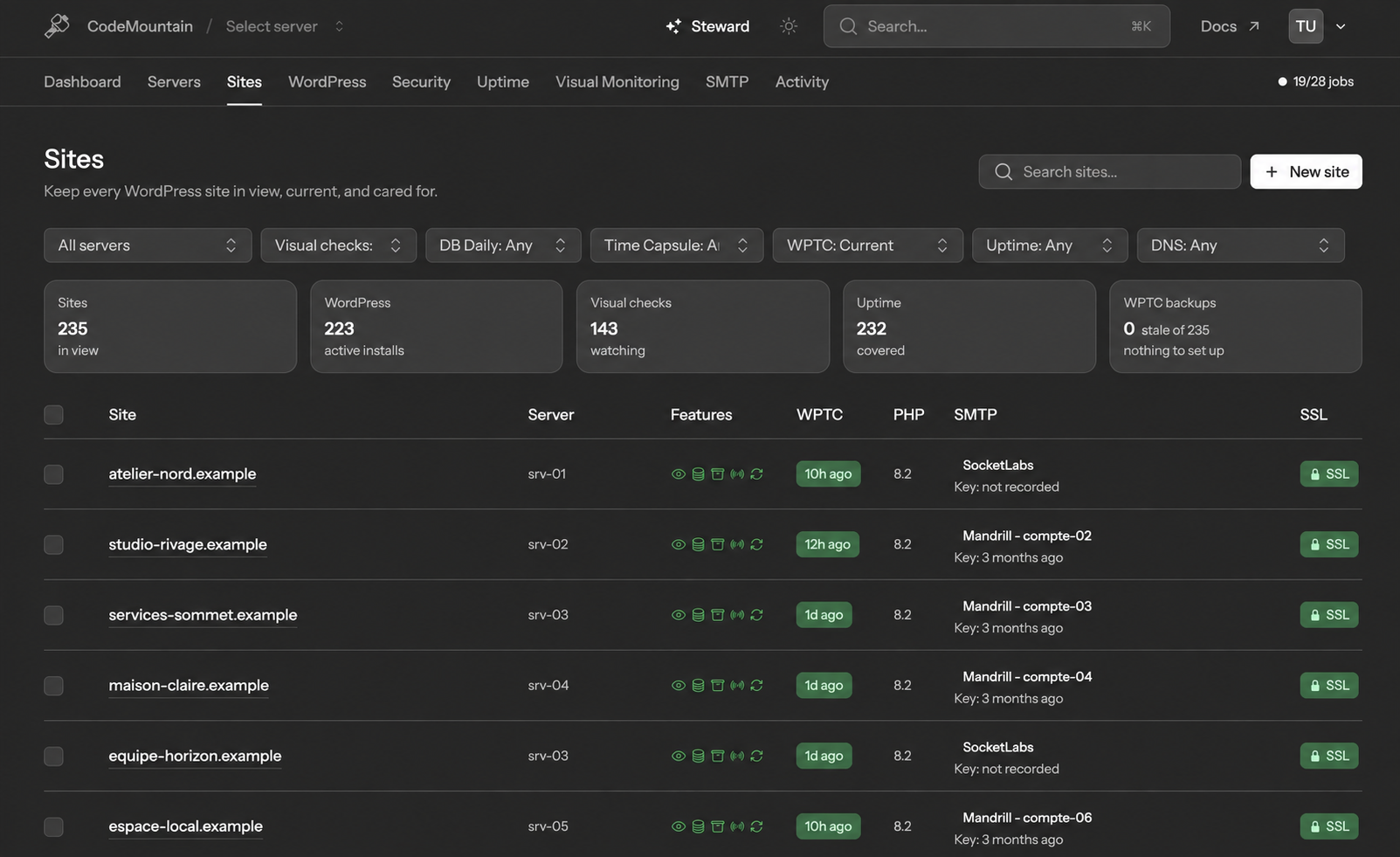
Task: Click the WPTC backups summary card
Action: (1235, 327)
